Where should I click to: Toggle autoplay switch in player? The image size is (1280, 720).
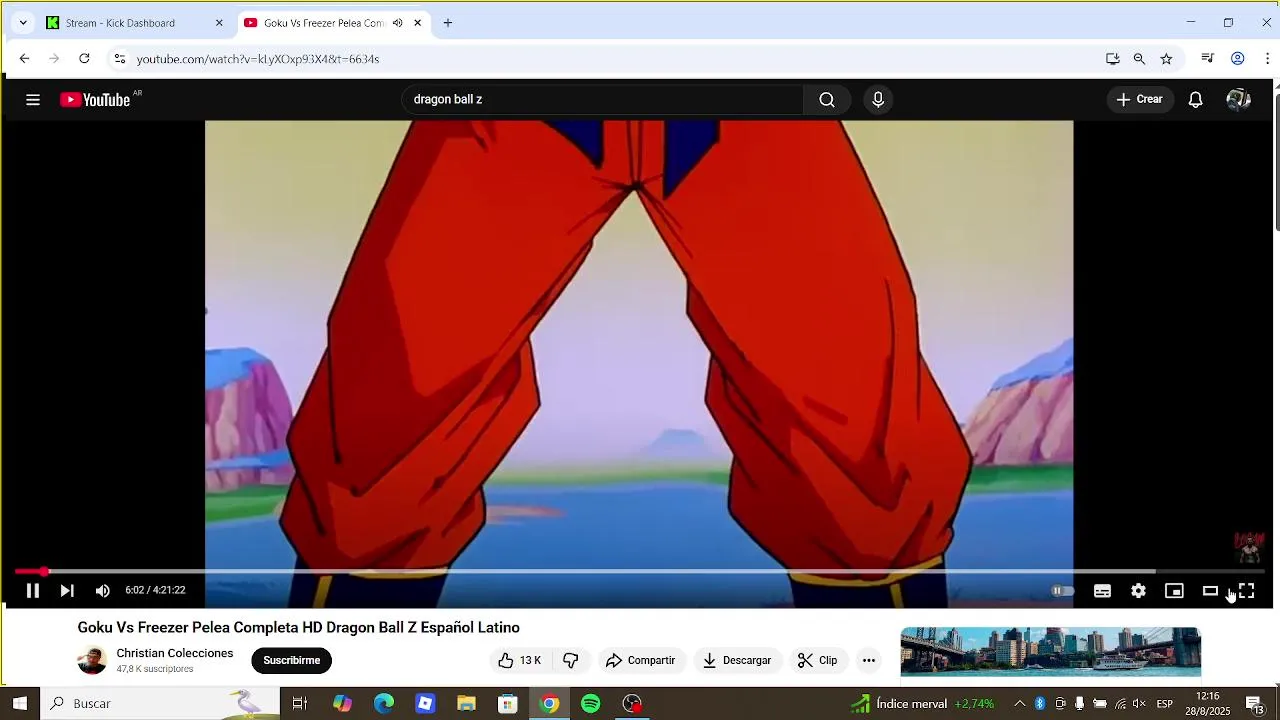(x=1062, y=591)
